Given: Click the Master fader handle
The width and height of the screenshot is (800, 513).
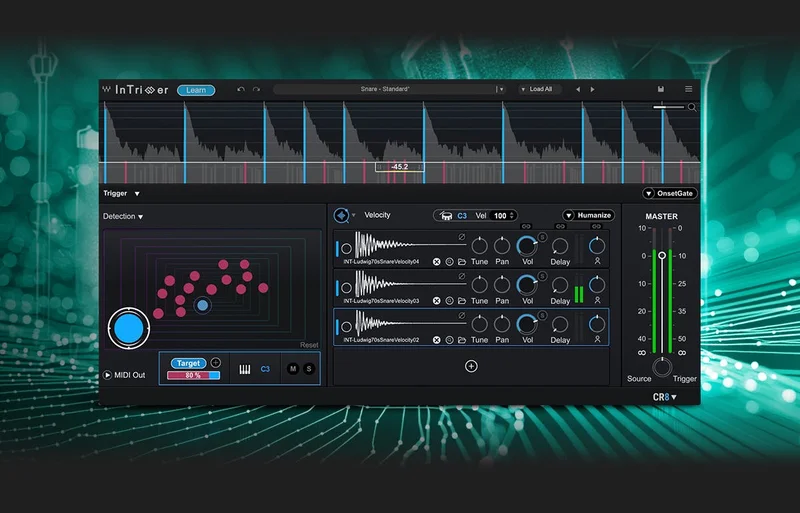Looking at the screenshot, I should tap(662, 255).
